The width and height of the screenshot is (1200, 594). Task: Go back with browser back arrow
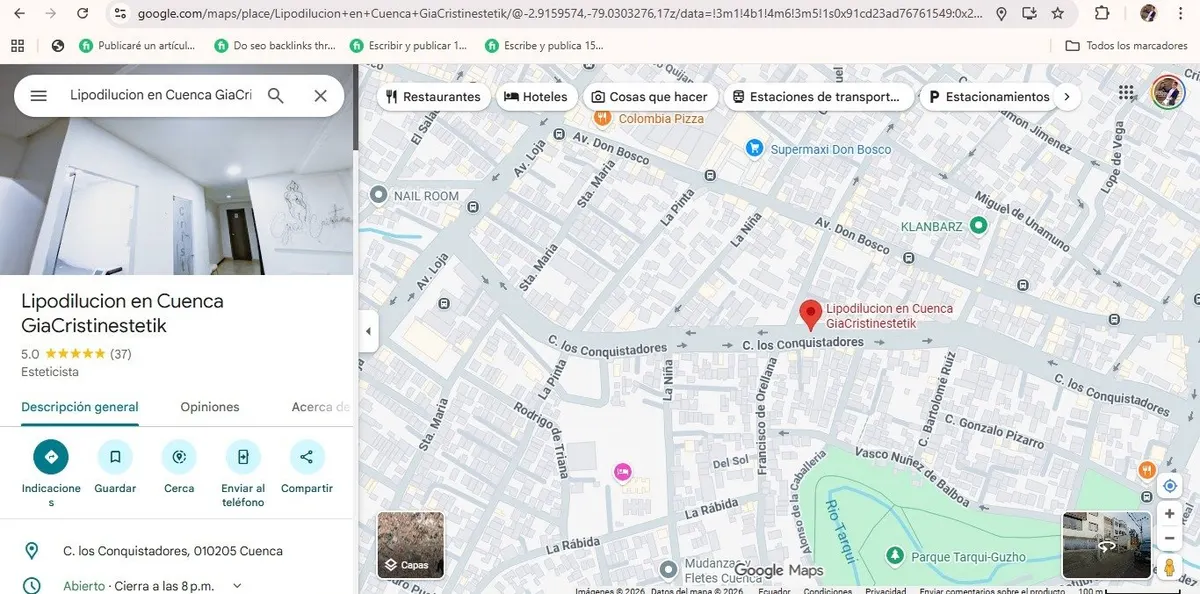coord(19,13)
